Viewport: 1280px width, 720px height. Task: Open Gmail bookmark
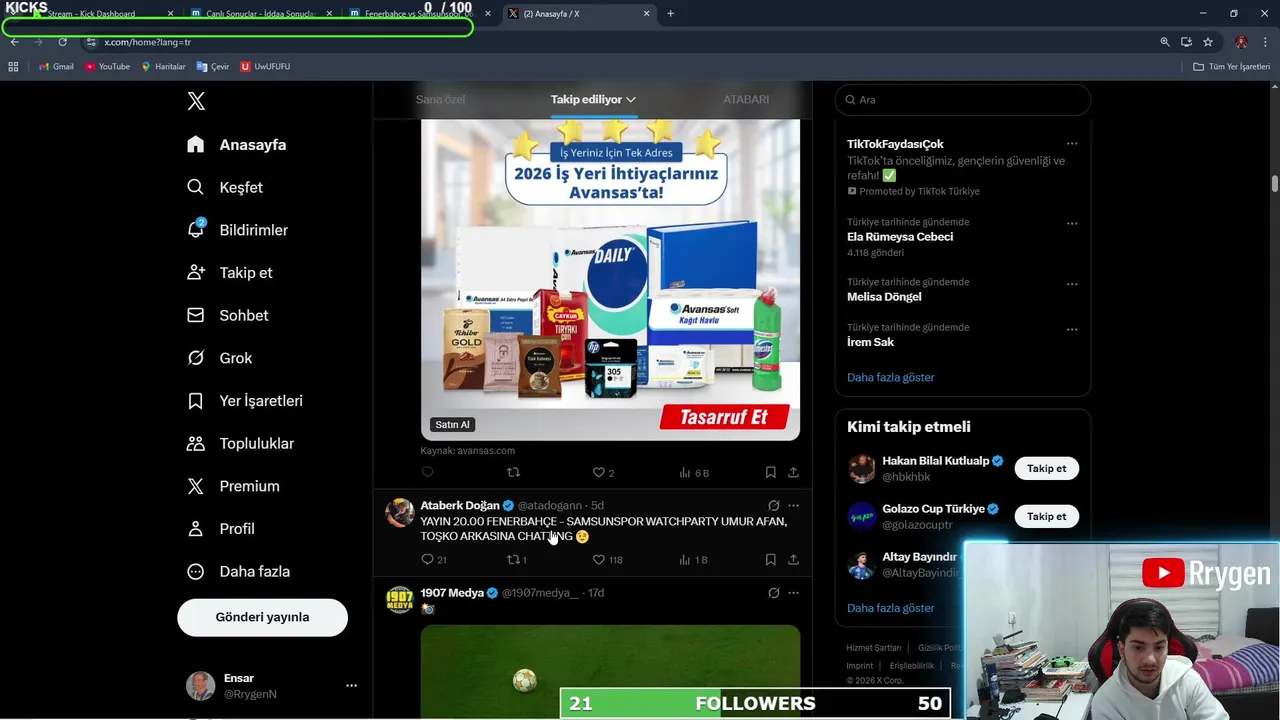56,66
